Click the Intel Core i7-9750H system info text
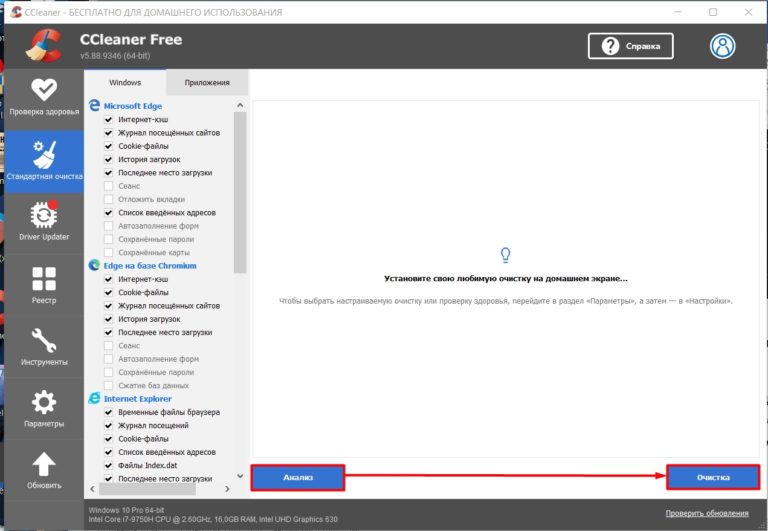Image resolution: width=768 pixels, height=531 pixels. tap(213, 519)
